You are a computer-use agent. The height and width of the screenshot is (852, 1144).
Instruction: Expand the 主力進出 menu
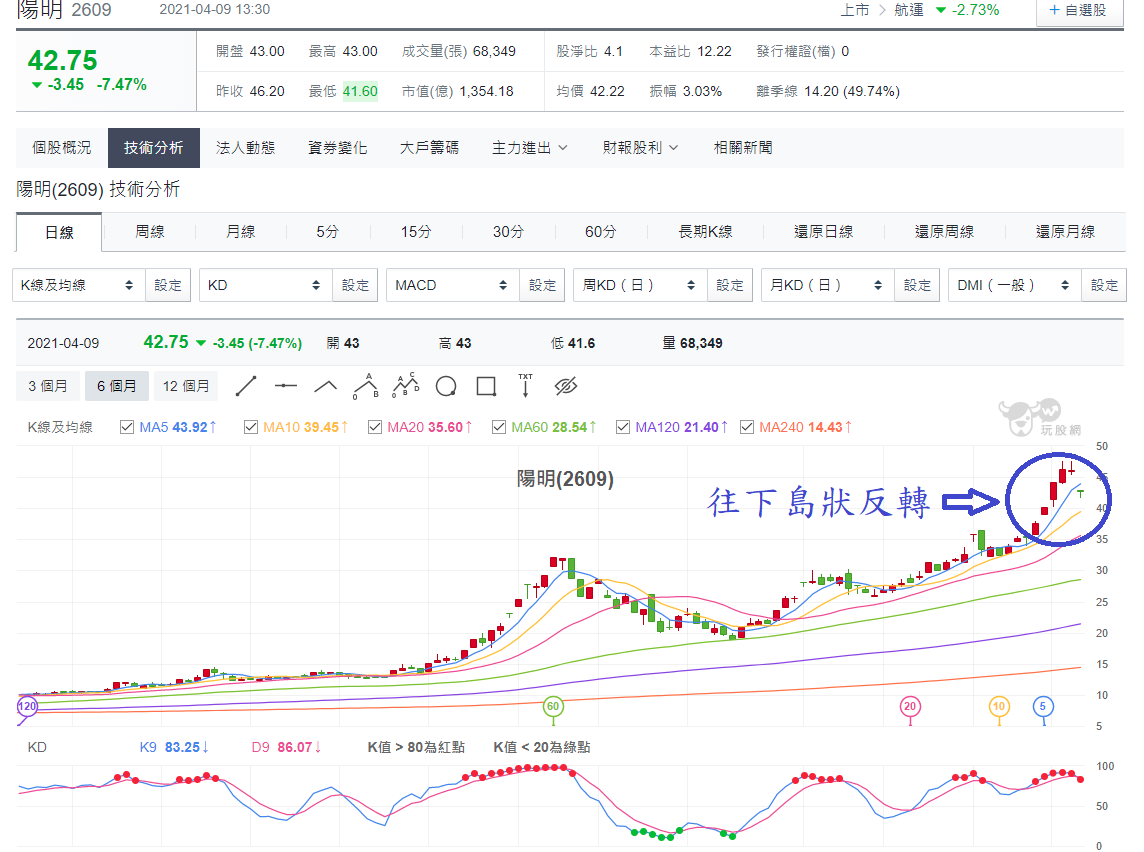coord(530,148)
